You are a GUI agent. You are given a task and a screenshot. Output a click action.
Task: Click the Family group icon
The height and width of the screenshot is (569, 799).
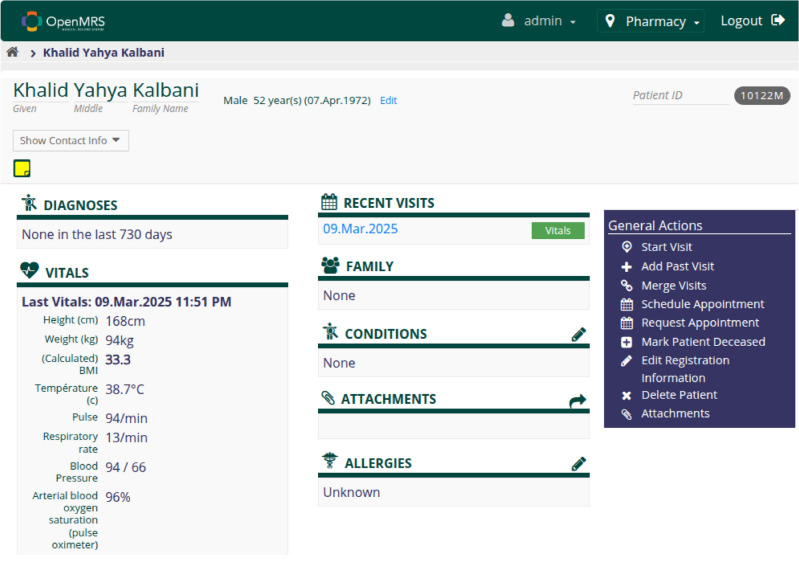coord(330,265)
